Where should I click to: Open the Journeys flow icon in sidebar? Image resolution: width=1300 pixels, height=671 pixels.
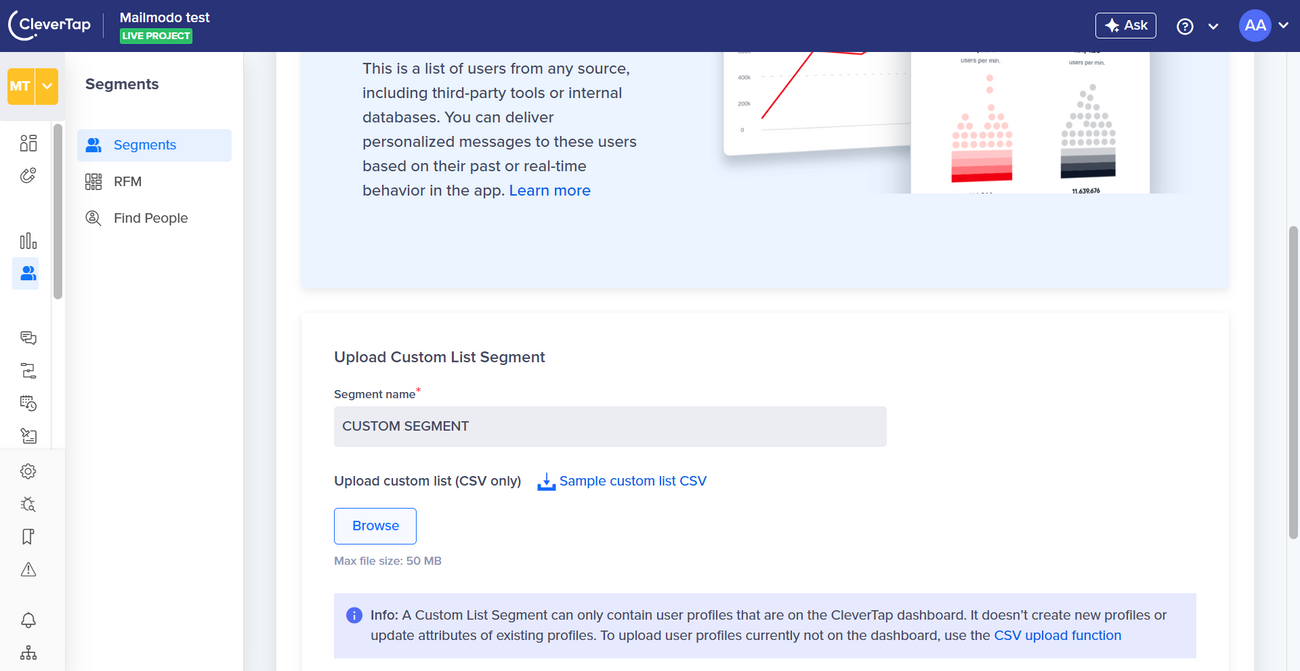pyautogui.click(x=28, y=371)
